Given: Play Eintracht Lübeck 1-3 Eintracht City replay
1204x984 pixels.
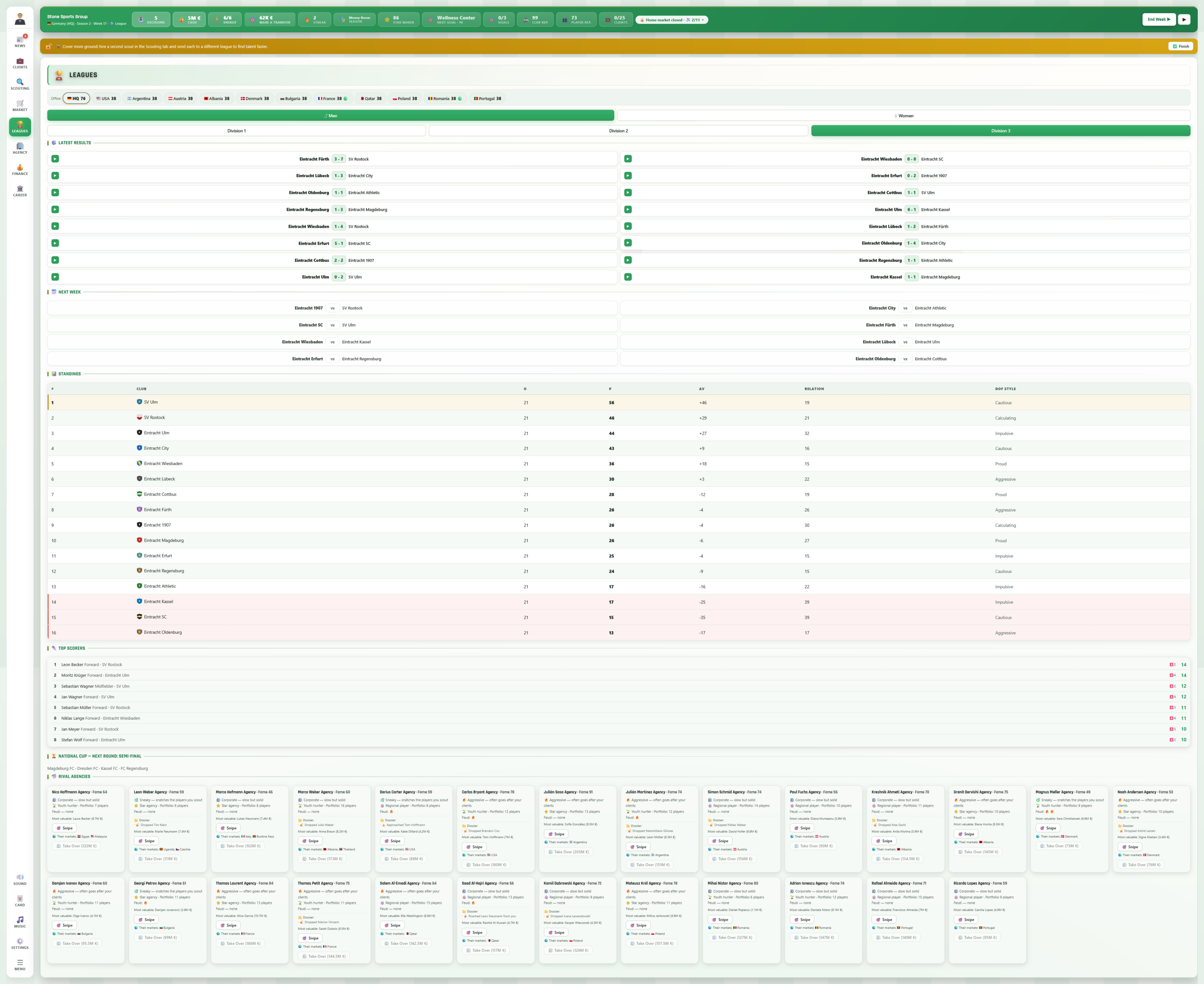Looking at the screenshot, I should pos(55,176).
